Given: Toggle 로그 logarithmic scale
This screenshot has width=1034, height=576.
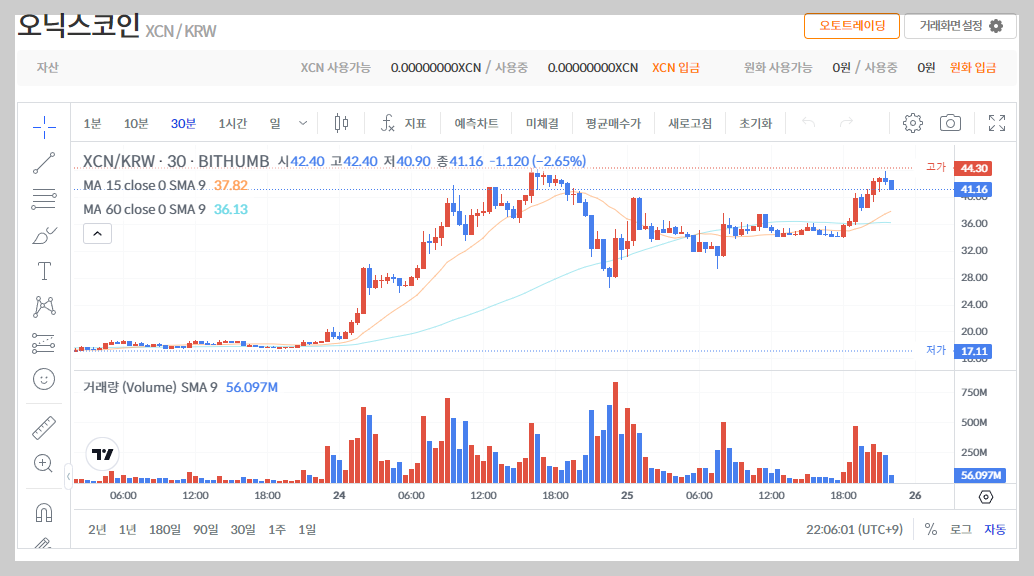Looking at the screenshot, I should coord(961,529).
